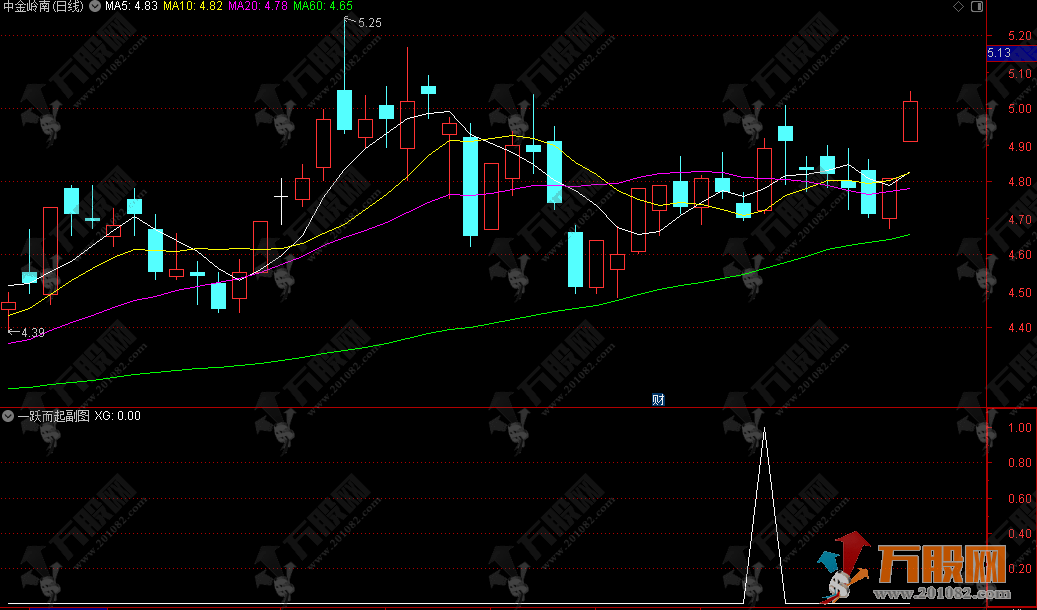This screenshot has width=1037, height=610.
Task: Click the 0.80 sub-chart axis label
Action: [1020, 462]
